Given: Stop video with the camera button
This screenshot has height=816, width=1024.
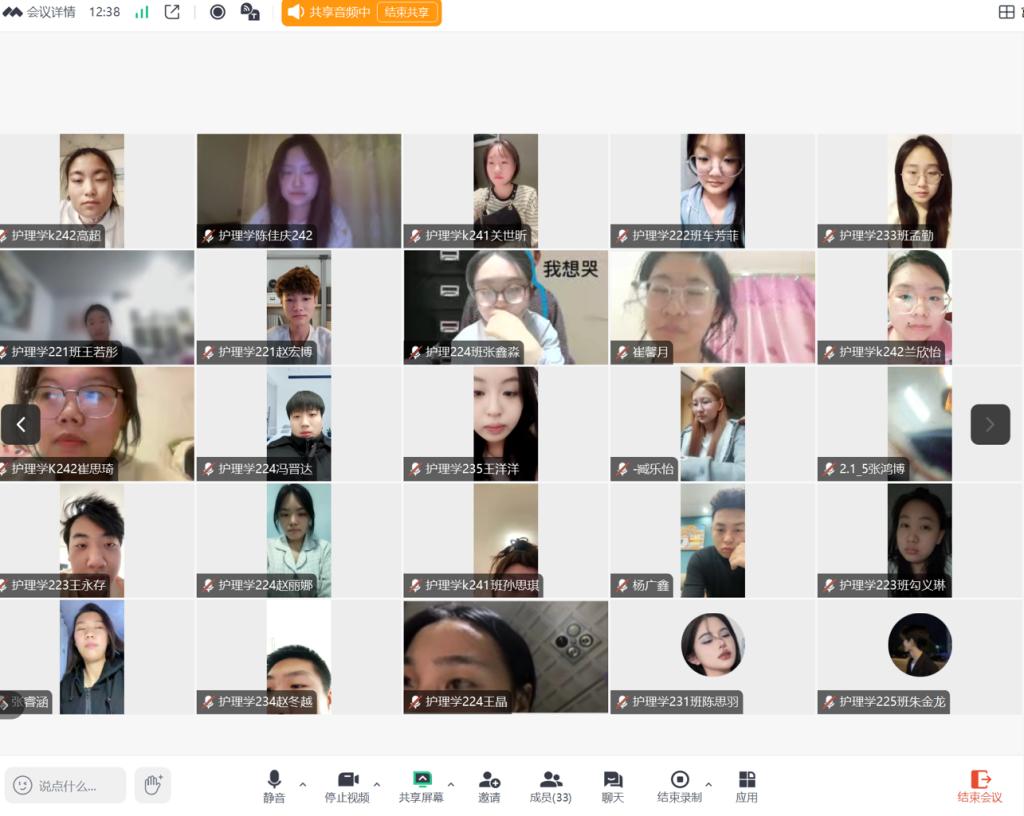Looking at the screenshot, I should pos(347,786).
